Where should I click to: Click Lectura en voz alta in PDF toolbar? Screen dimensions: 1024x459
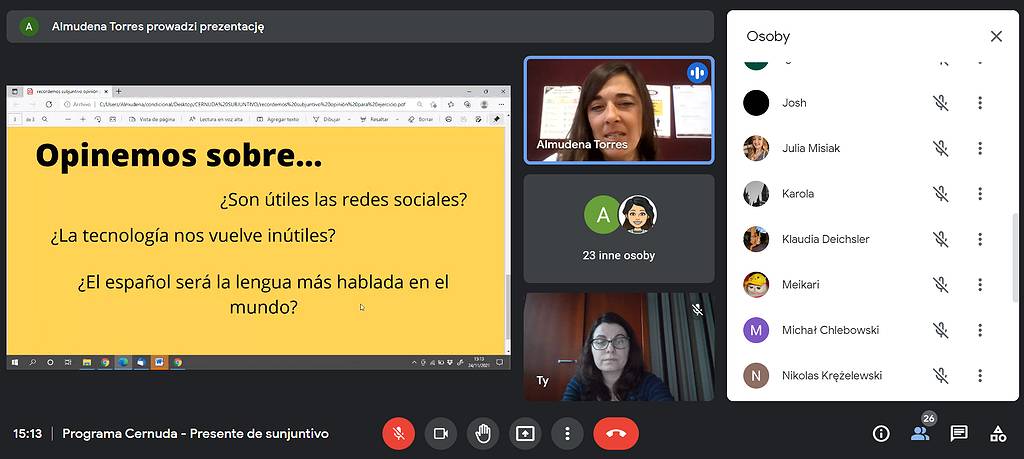pos(216,119)
